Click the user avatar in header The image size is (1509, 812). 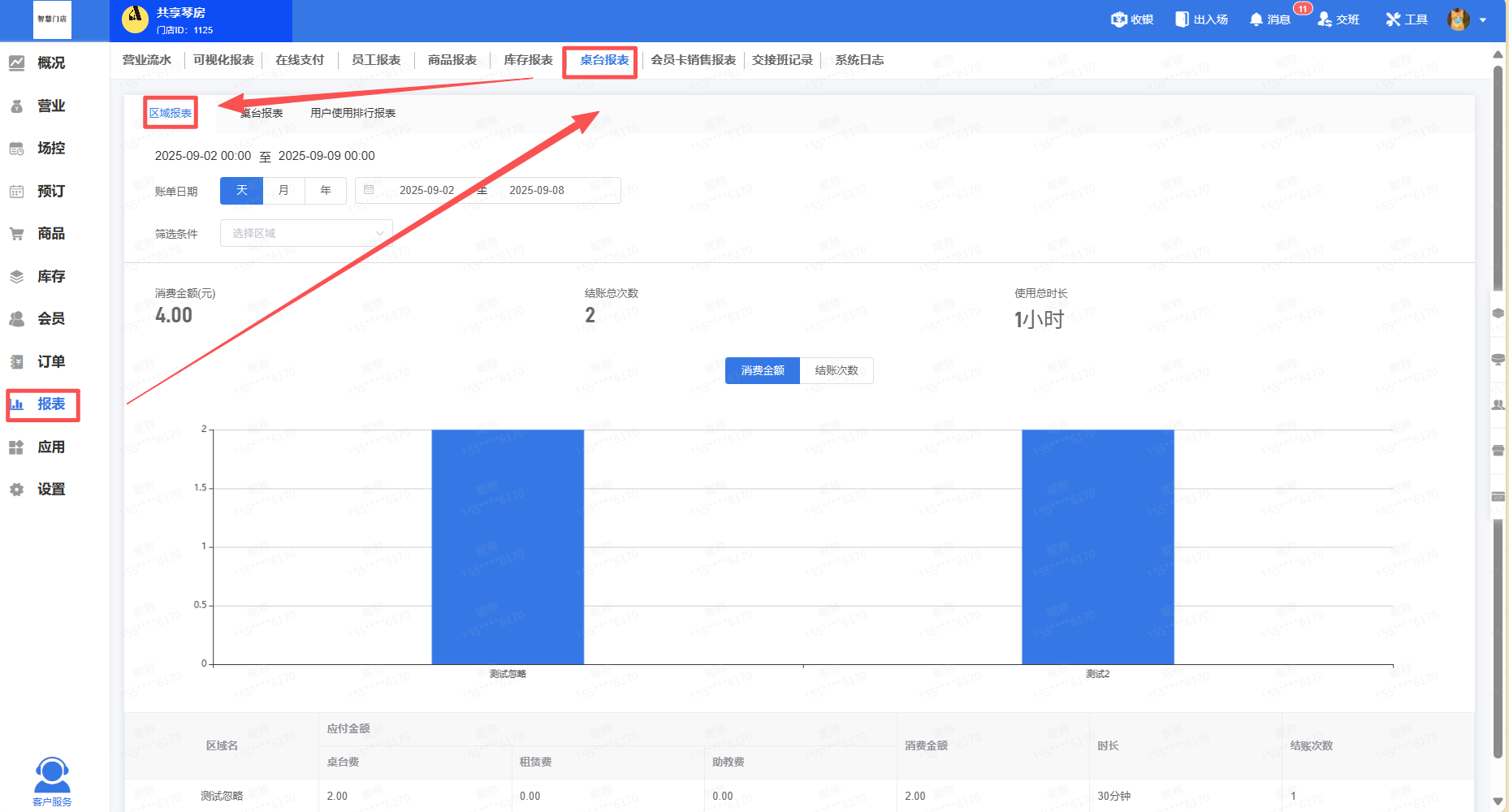click(x=1459, y=19)
